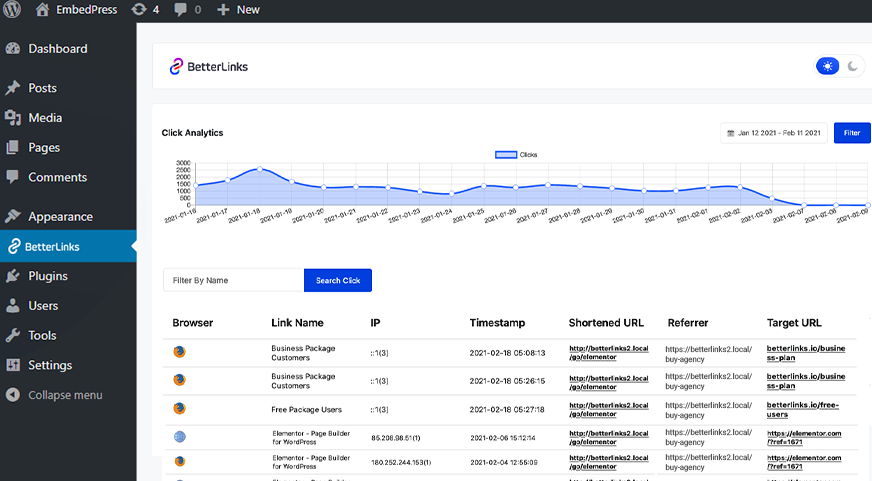872x481 pixels.
Task: Open shortened URL in 05:08:13 row
Action: [x=609, y=353]
